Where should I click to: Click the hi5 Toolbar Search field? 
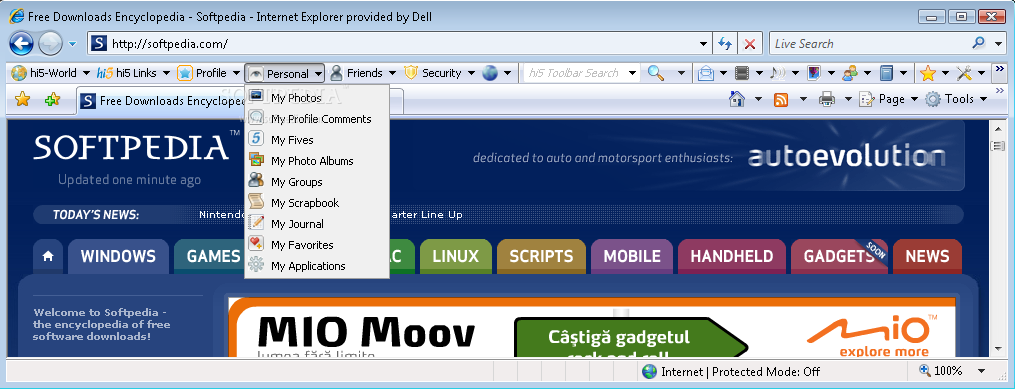[574, 73]
